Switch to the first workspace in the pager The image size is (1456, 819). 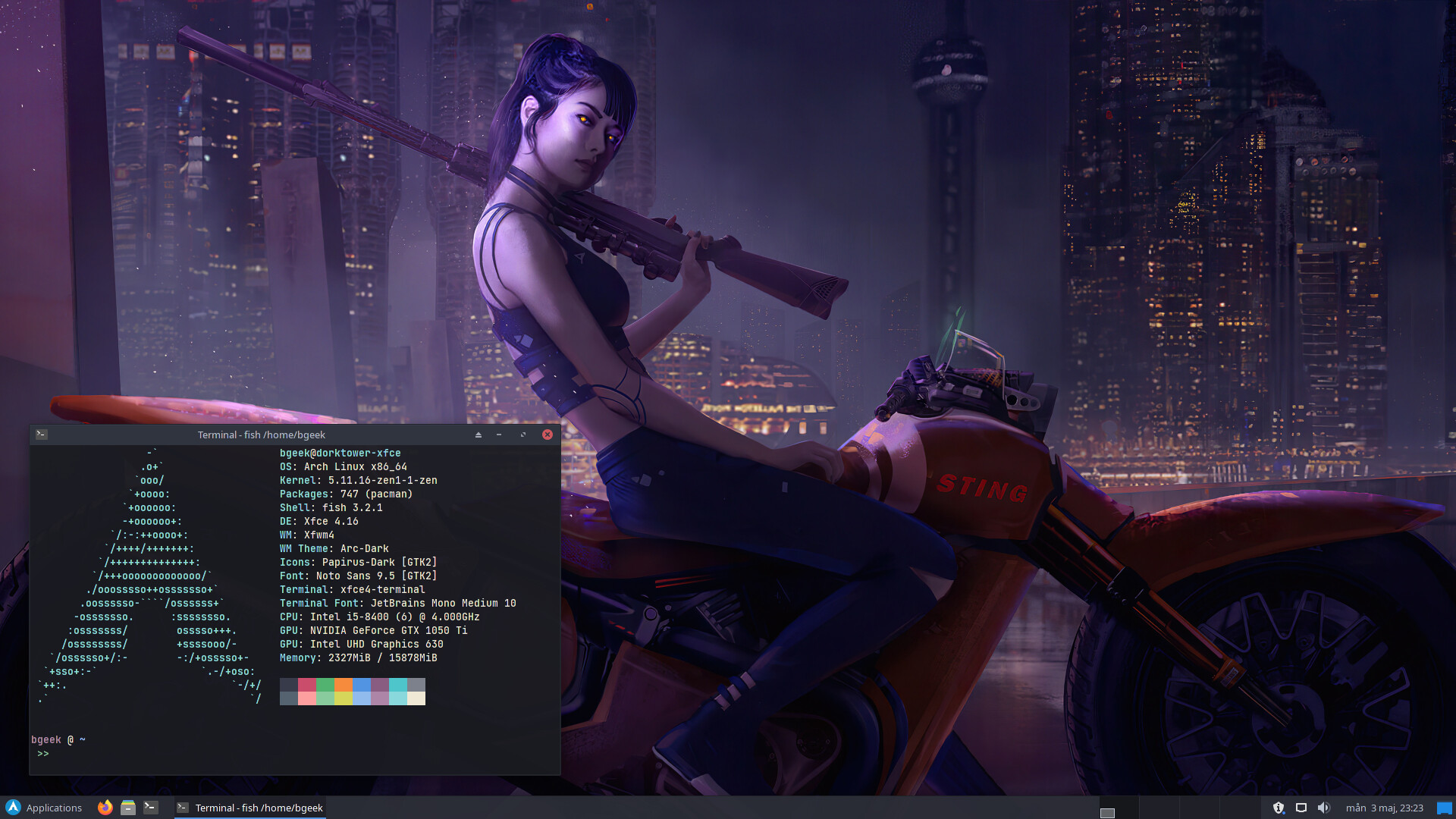pyautogui.click(x=1118, y=808)
